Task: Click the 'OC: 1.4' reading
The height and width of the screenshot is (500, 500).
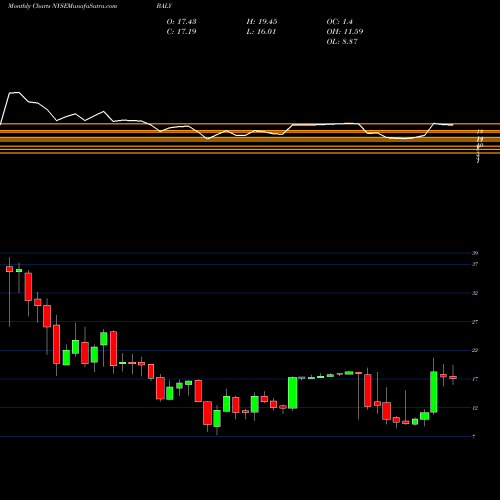Action: click(x=339, y=21)
